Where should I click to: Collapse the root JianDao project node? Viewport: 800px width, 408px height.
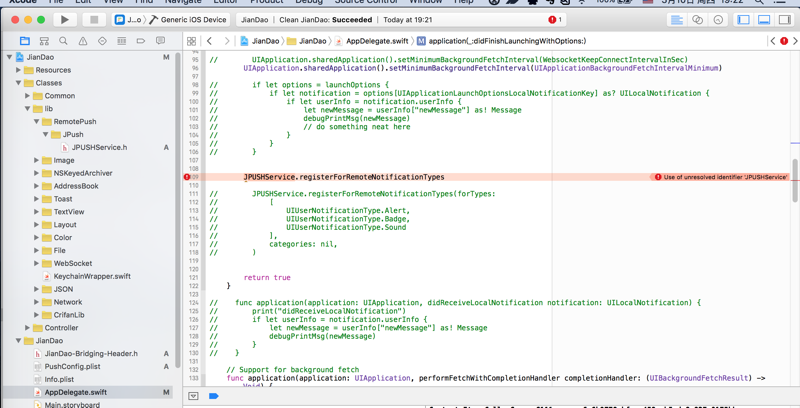pyautogui.click(x=9, y=57)
